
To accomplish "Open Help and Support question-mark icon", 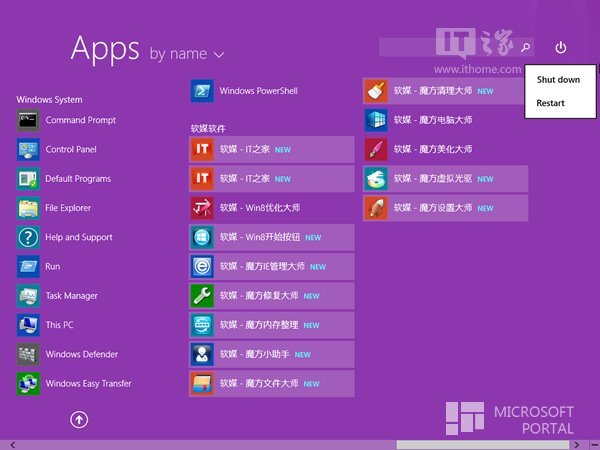I will [x=28, y=237].
